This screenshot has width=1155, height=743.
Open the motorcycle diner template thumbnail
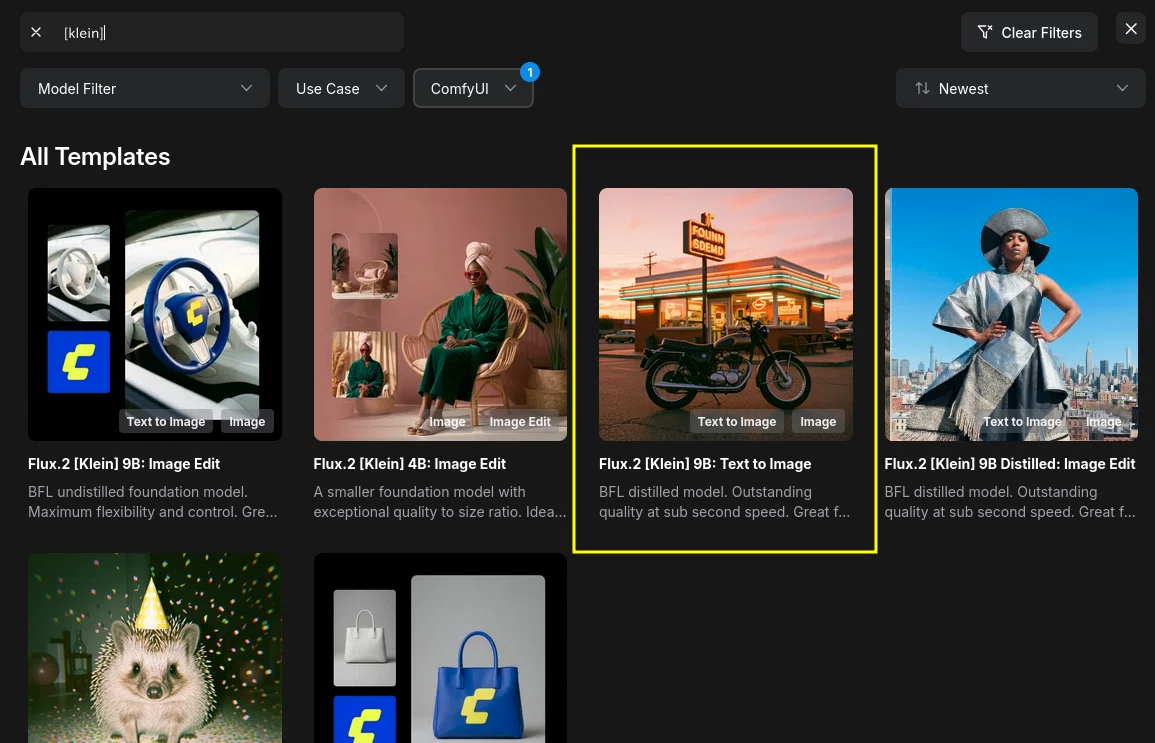pos(726,314)
